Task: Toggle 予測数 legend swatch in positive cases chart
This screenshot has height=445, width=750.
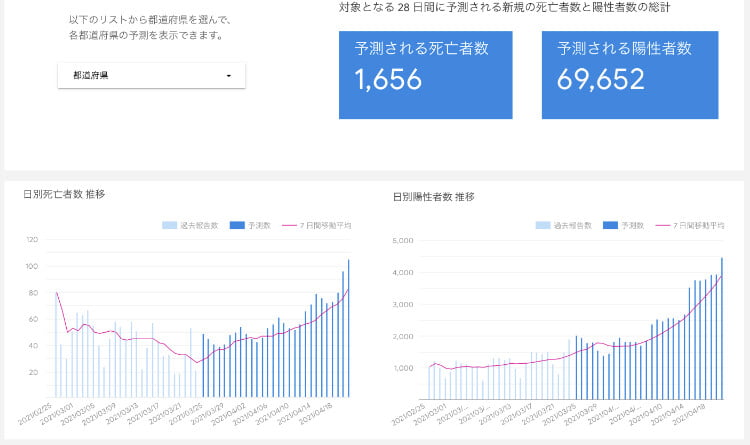Action: tap(611, 226)
